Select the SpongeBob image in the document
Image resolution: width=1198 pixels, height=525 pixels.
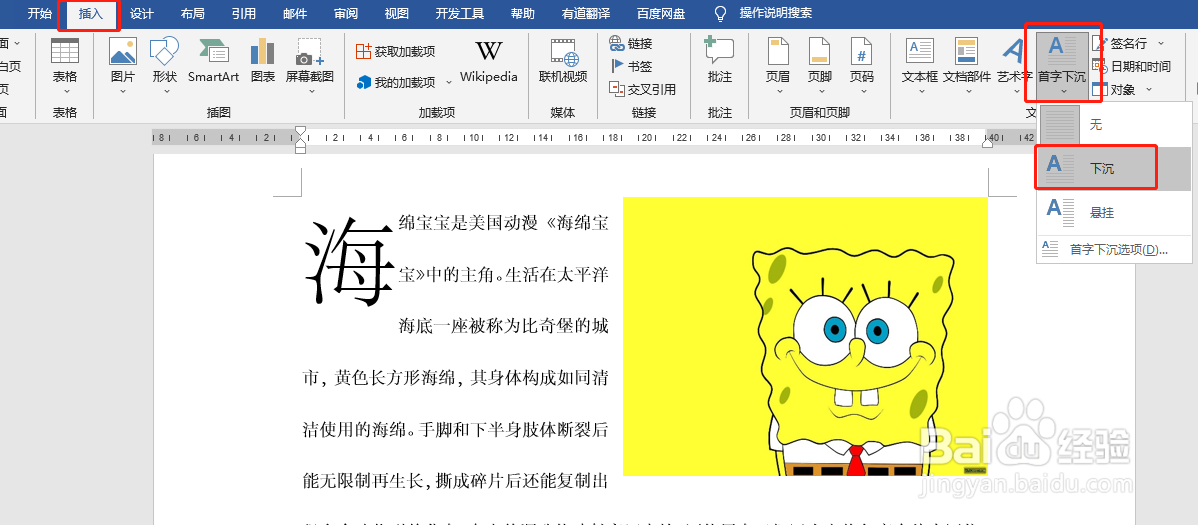(x=805, y=336)
